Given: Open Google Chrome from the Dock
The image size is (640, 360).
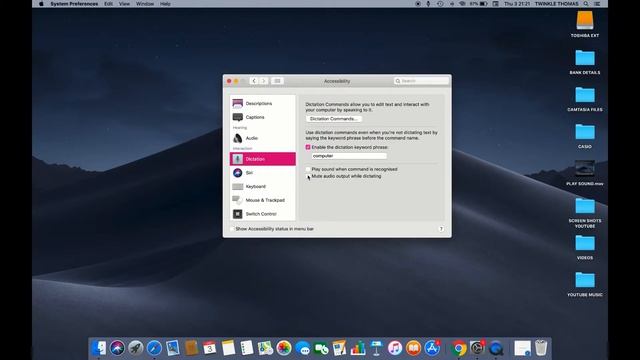Looking at the screenshot, I should (459, 348).
